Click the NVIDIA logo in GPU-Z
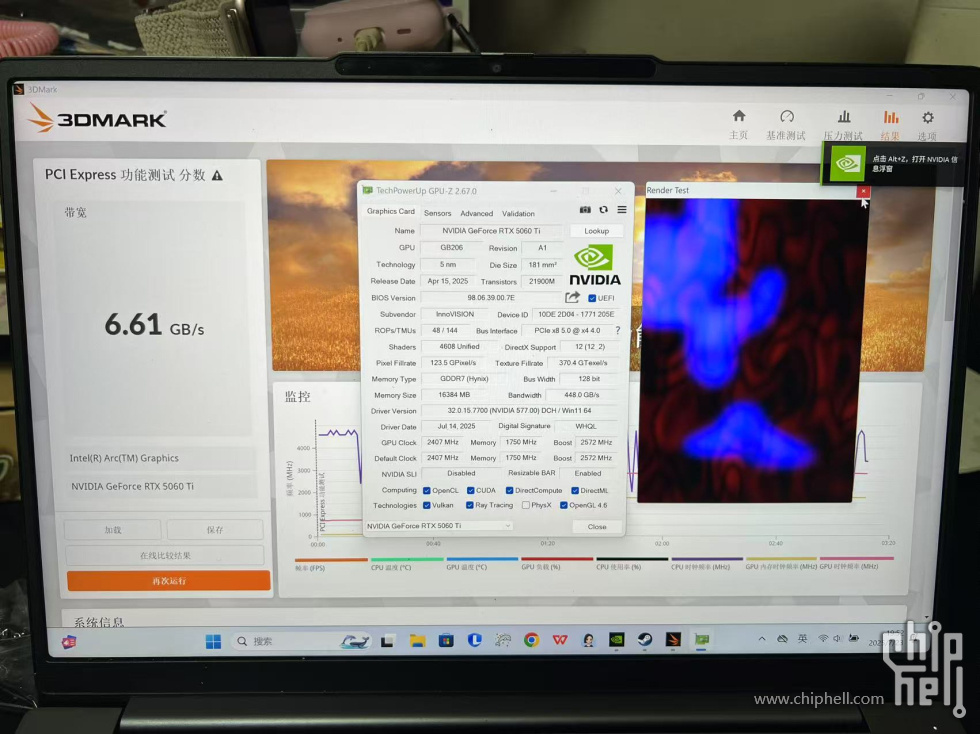The height and width of the screenshot is (734, 980). pyautogui.click(x=594, y=265)
